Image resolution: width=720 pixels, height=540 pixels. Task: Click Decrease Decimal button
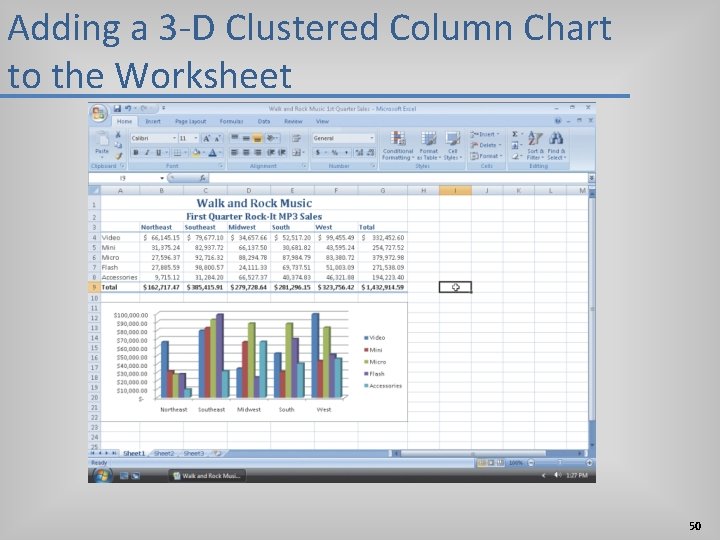[370, 152]
